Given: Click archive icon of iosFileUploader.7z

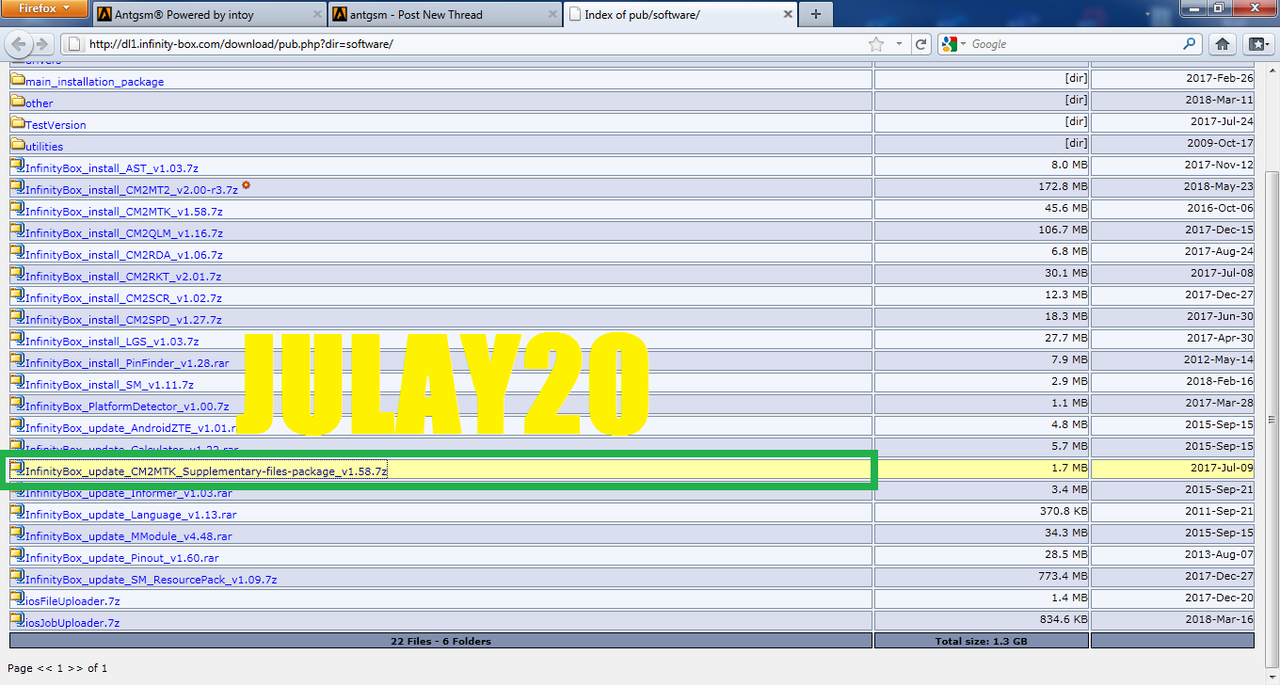Looking at the screenshot, I should 17,598.
